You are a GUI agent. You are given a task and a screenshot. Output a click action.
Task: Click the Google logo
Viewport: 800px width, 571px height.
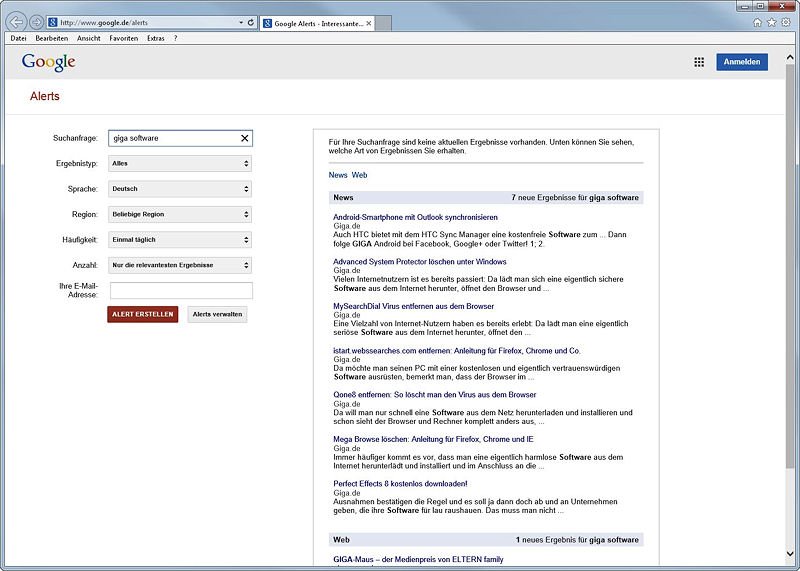(x=48, y=62)
